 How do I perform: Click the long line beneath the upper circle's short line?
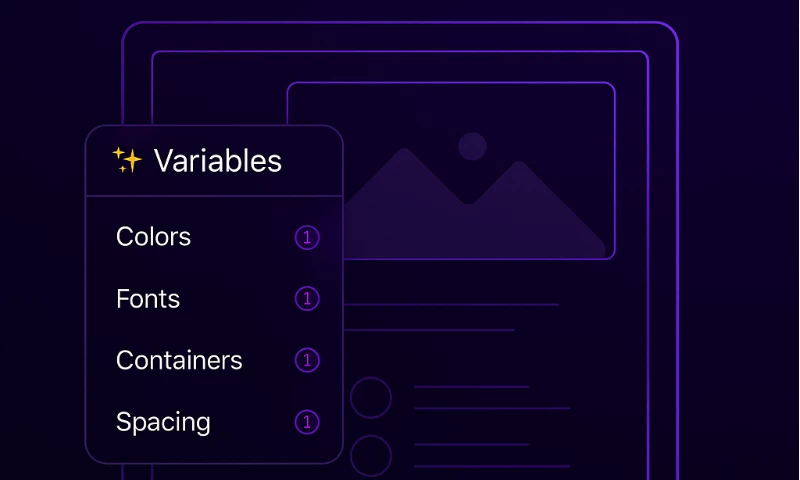[x=492, y=408]
